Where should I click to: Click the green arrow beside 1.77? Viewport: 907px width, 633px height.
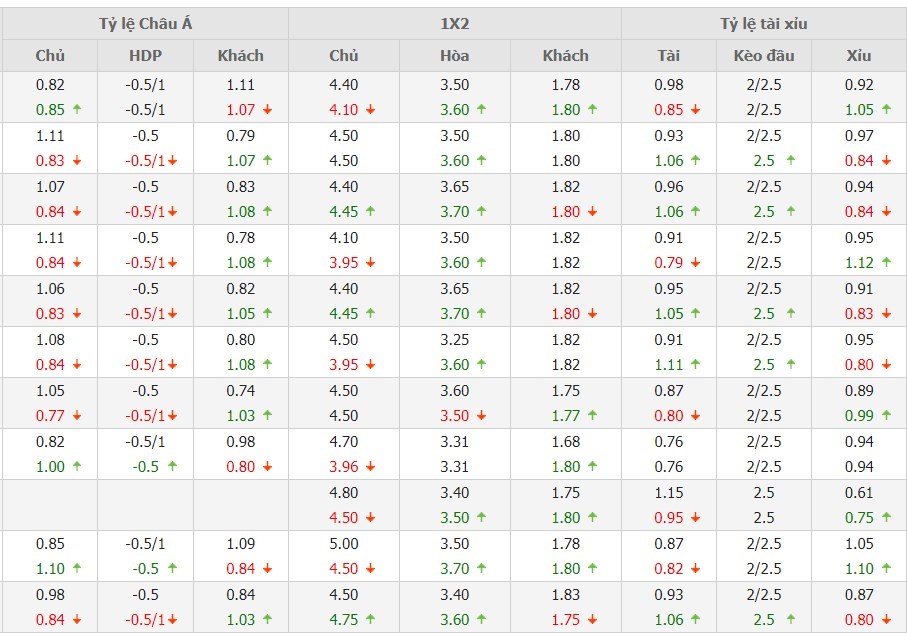(593, 416)
